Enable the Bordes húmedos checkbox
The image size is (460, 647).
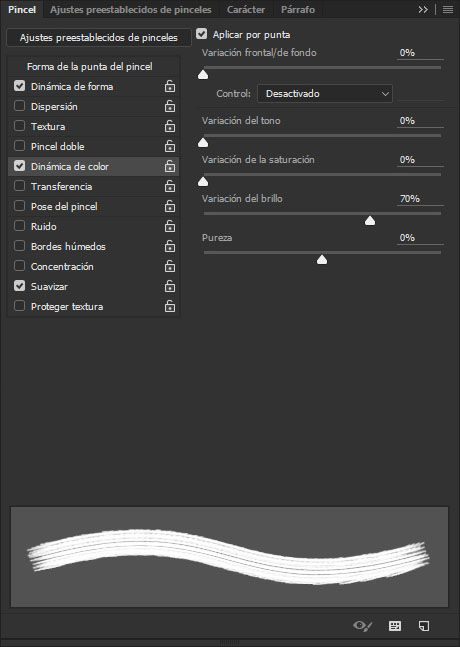point(19,246)
